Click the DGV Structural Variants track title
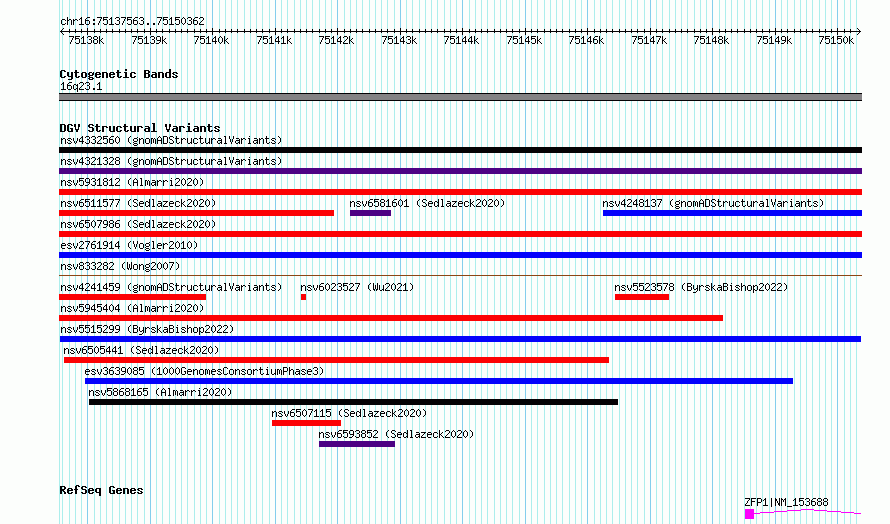Viewport: 890px width, 524px height. [x=140, y=128]
